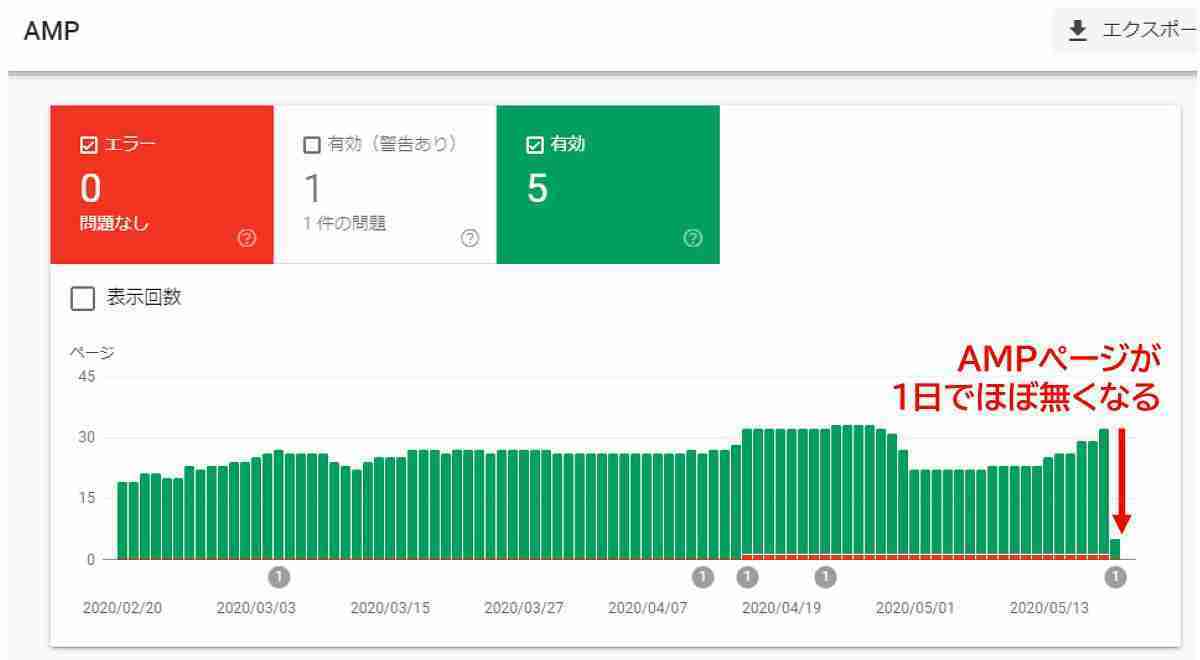This screenshot has height=660, width=1200.
Task: Click annotation marker just before 2020/04/19
Action: click(x=747, y=576)
